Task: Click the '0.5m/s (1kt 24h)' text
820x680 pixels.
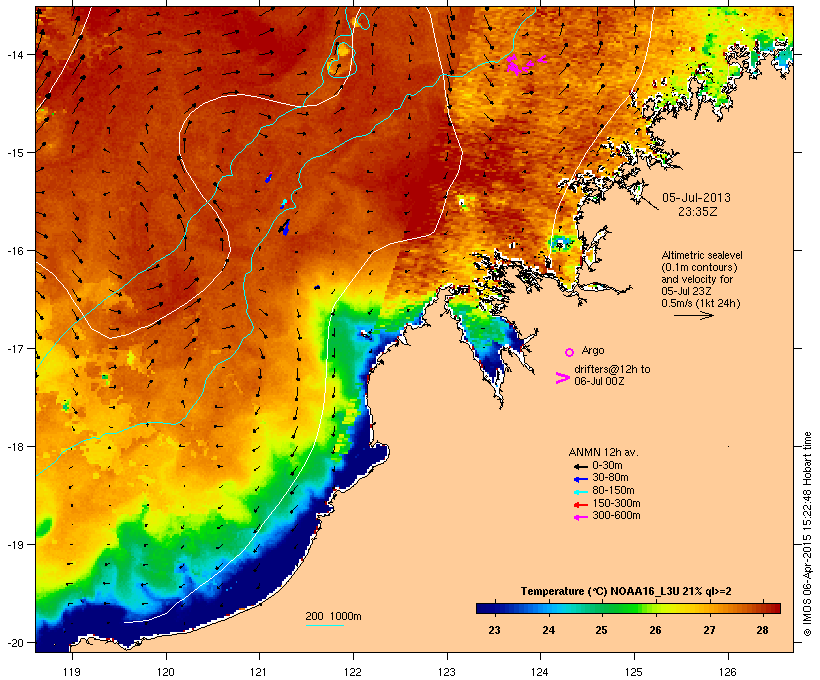Action: (701, 303)
